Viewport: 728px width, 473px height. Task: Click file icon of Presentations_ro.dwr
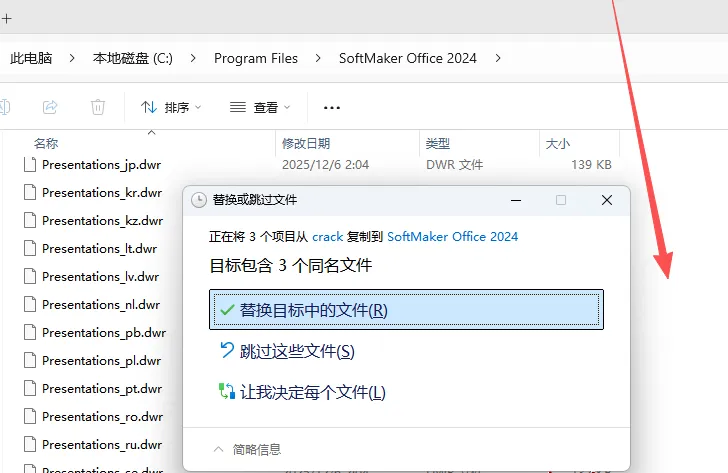point(30,417)
